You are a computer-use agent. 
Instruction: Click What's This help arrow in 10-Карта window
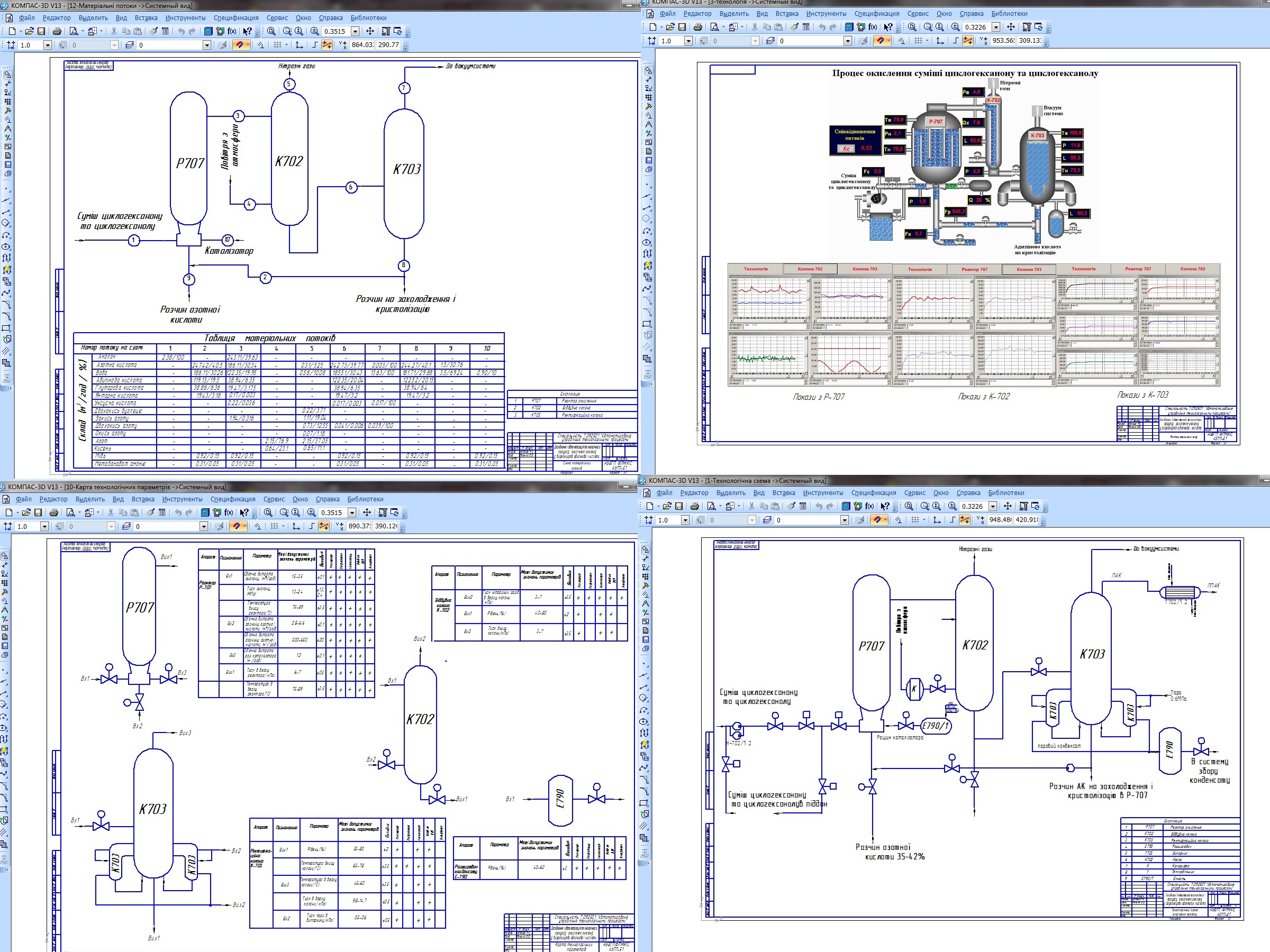(244, 512)
